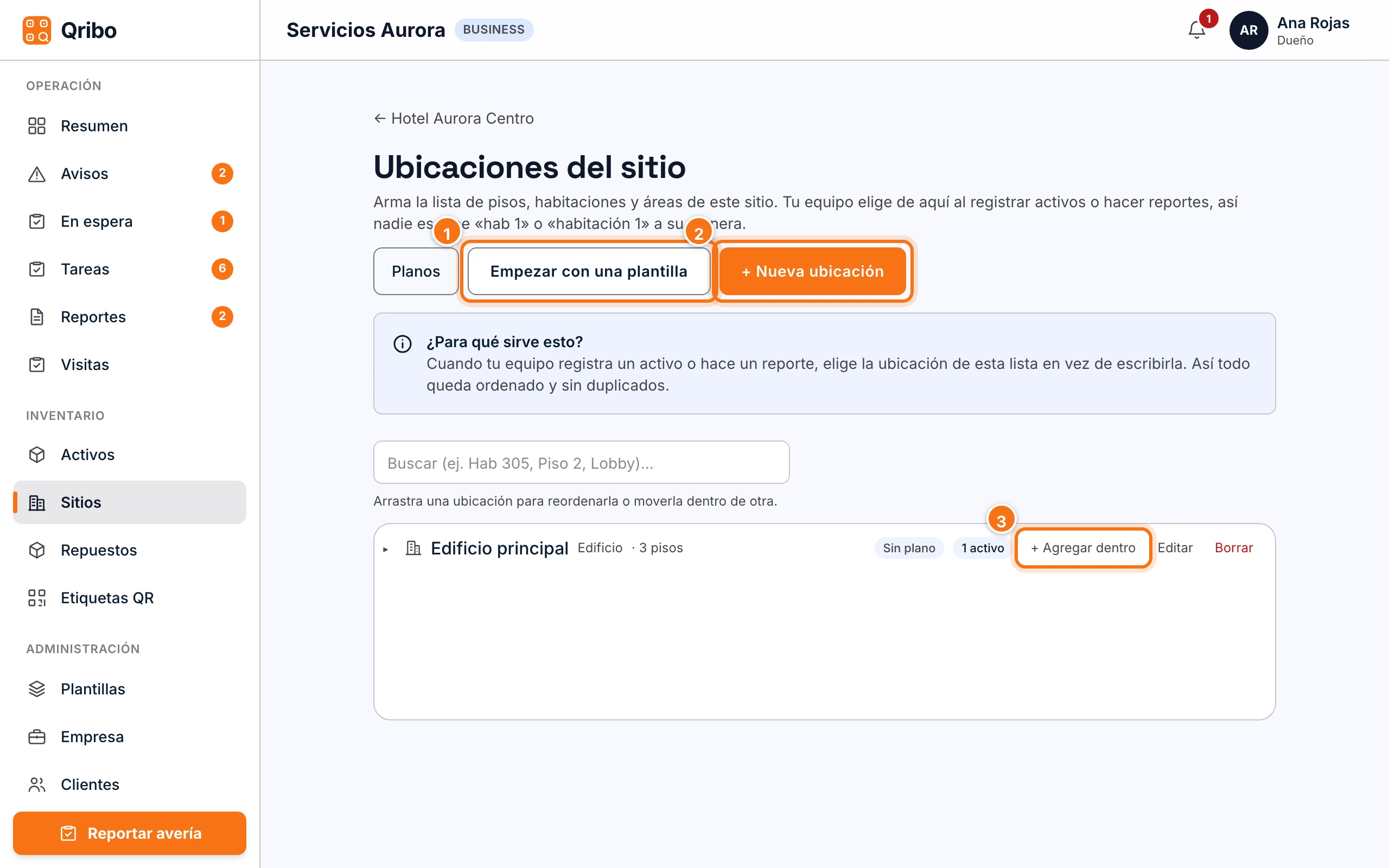The height and width of the screenshot is (868, 1389).
Task: Click Empezar con una plantilla
Action: point(588,271)
